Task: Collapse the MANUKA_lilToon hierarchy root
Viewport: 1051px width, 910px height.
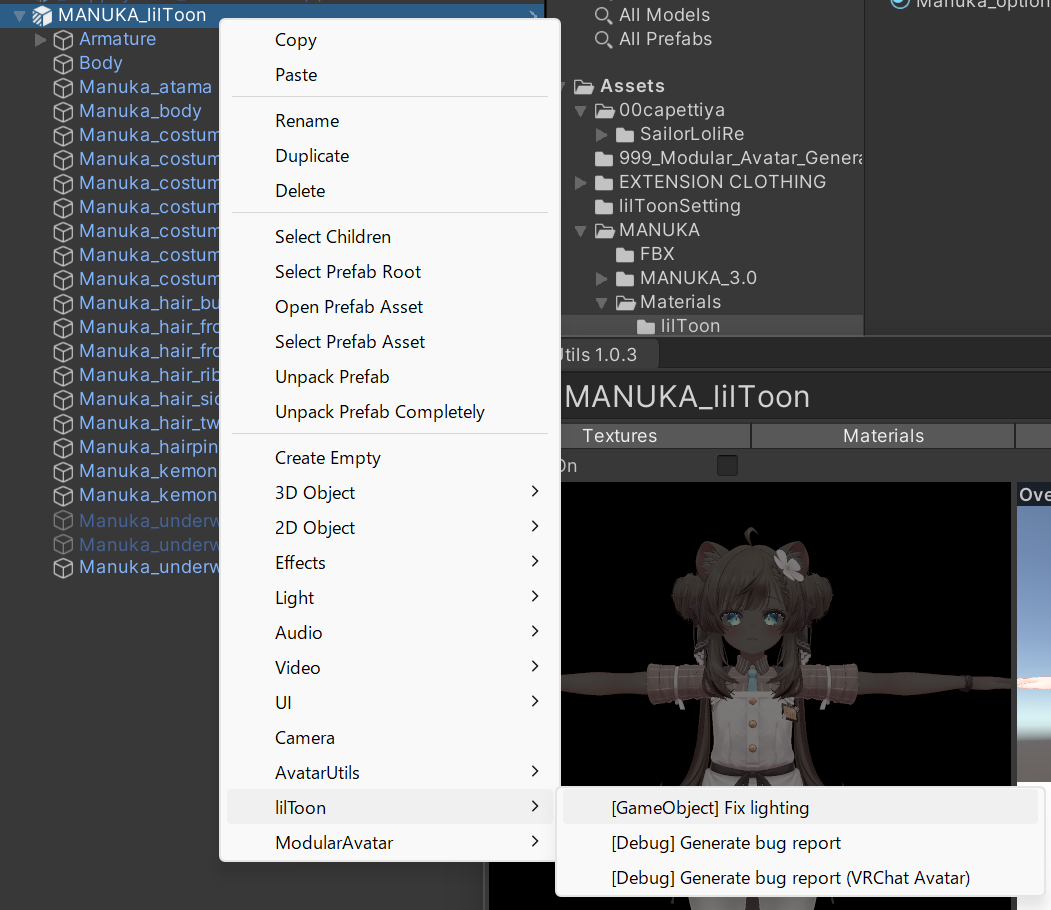Action: 19,15
